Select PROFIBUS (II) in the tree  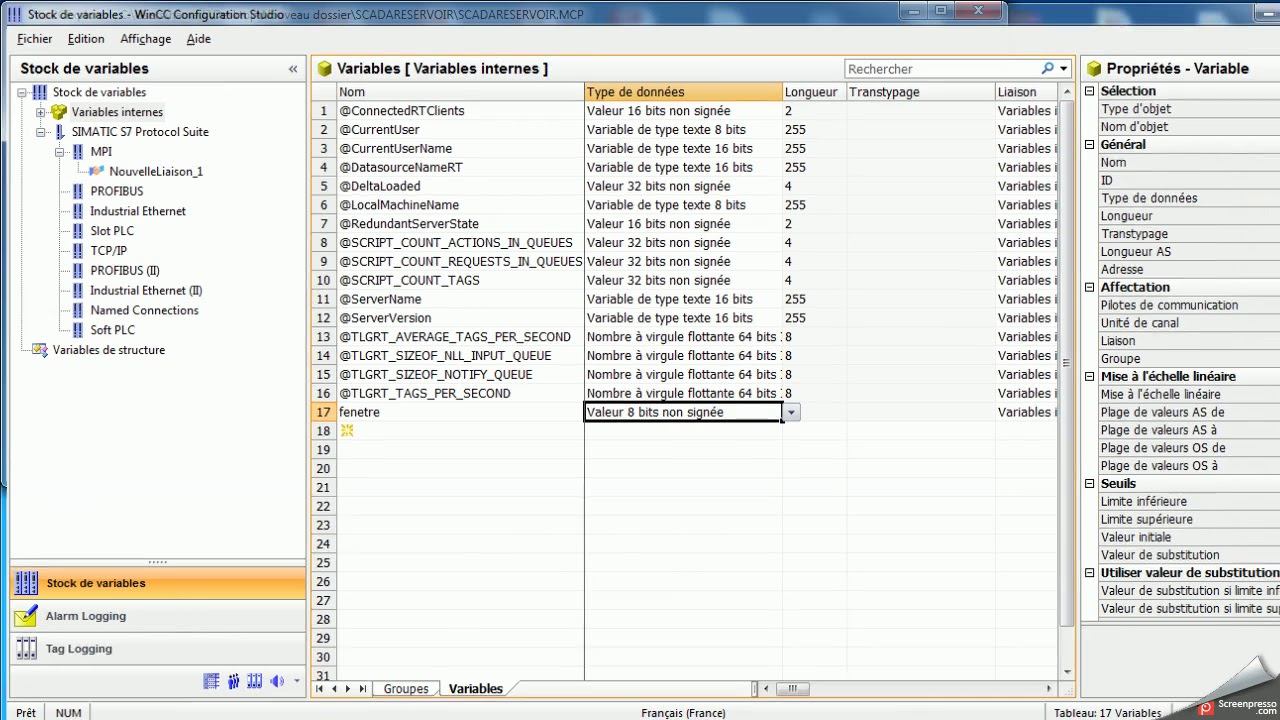tap(125, 271)
